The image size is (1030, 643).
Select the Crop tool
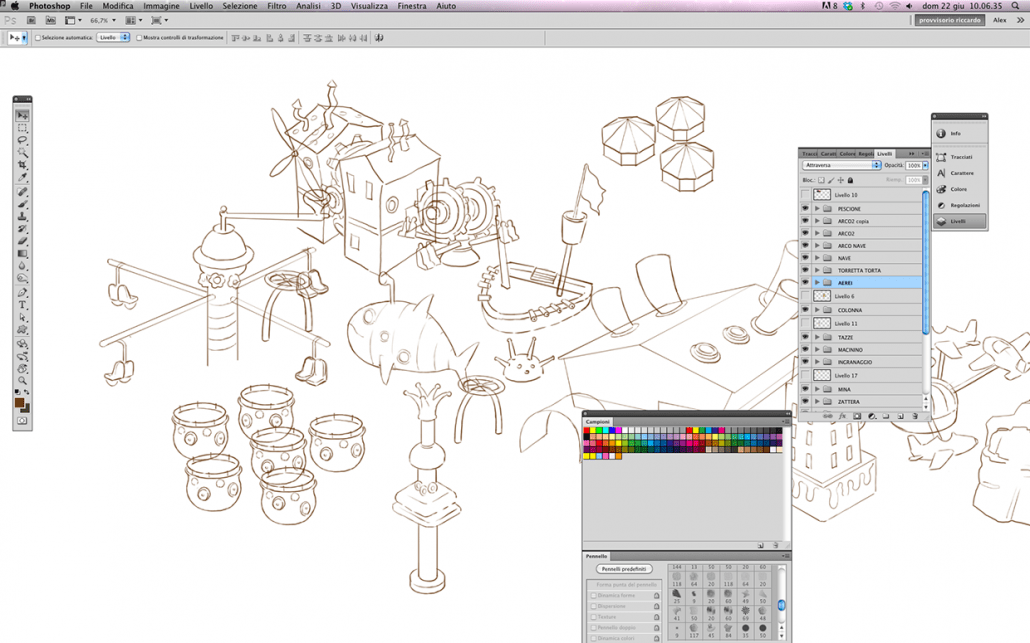pyautogui.click(x=22, y=166)
